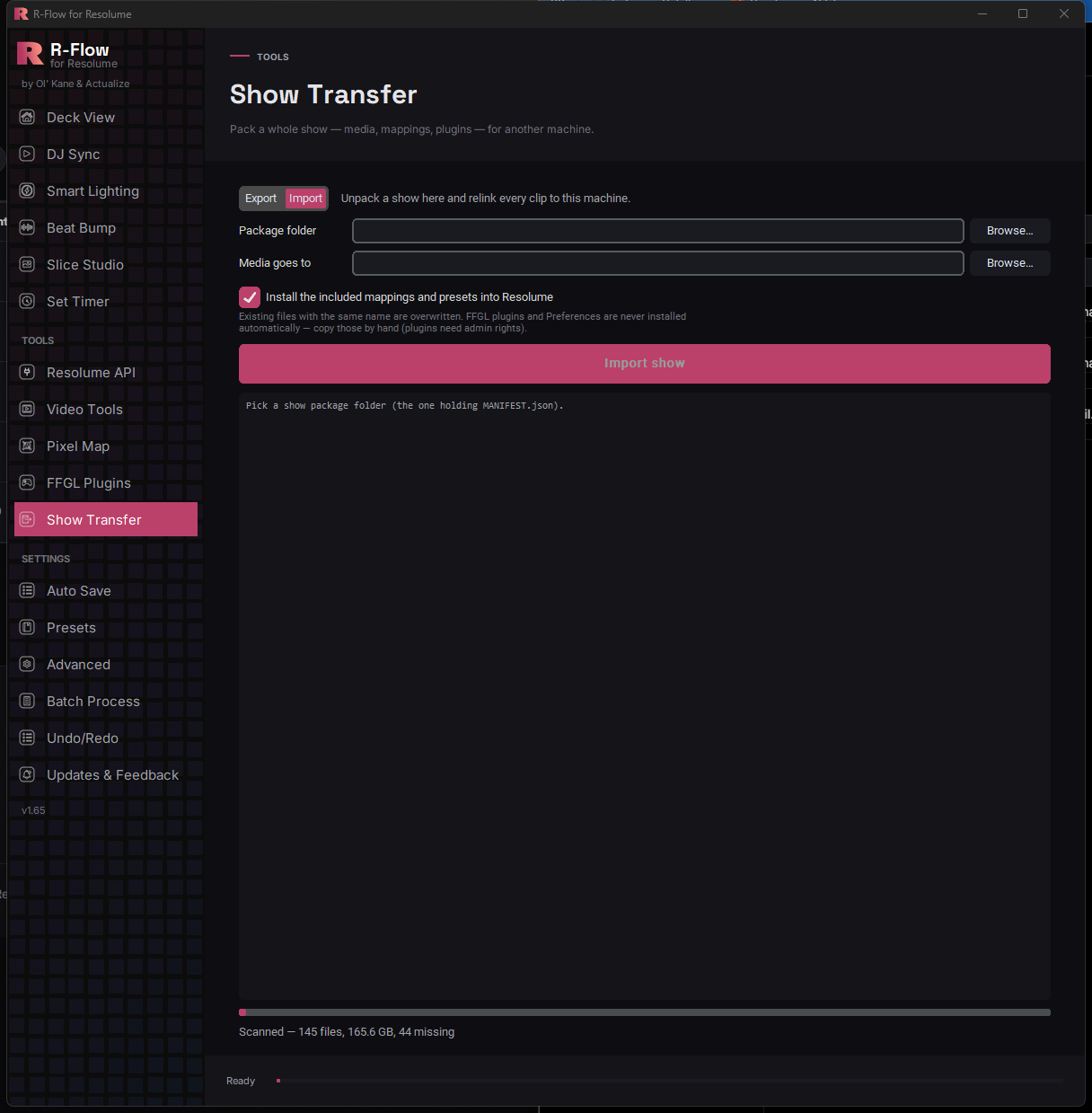Click the Undo/Redo icon
This screenshot has height=1113, width=1092.
click(27, 738)
